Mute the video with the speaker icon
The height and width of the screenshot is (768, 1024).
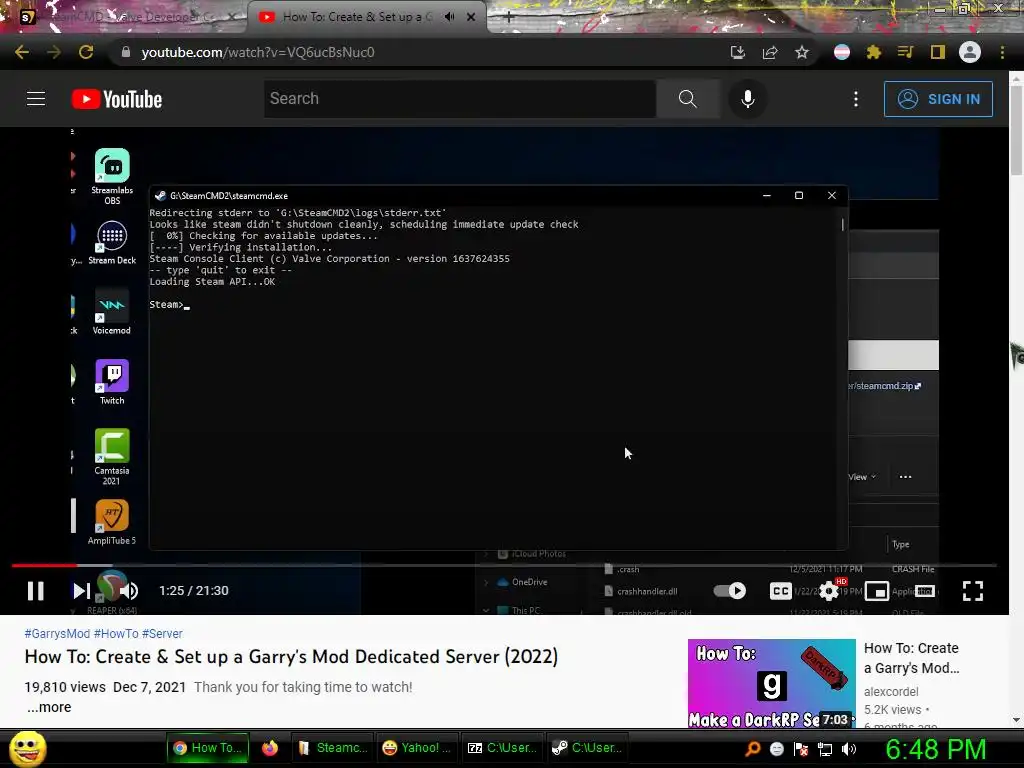click(x=129, y=591)
